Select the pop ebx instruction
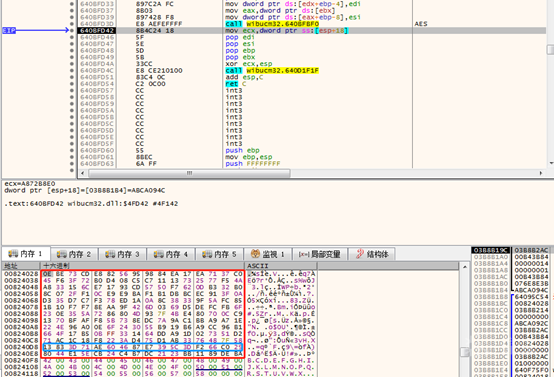This screenshot has width=554, height=377. tap(240, 57)
